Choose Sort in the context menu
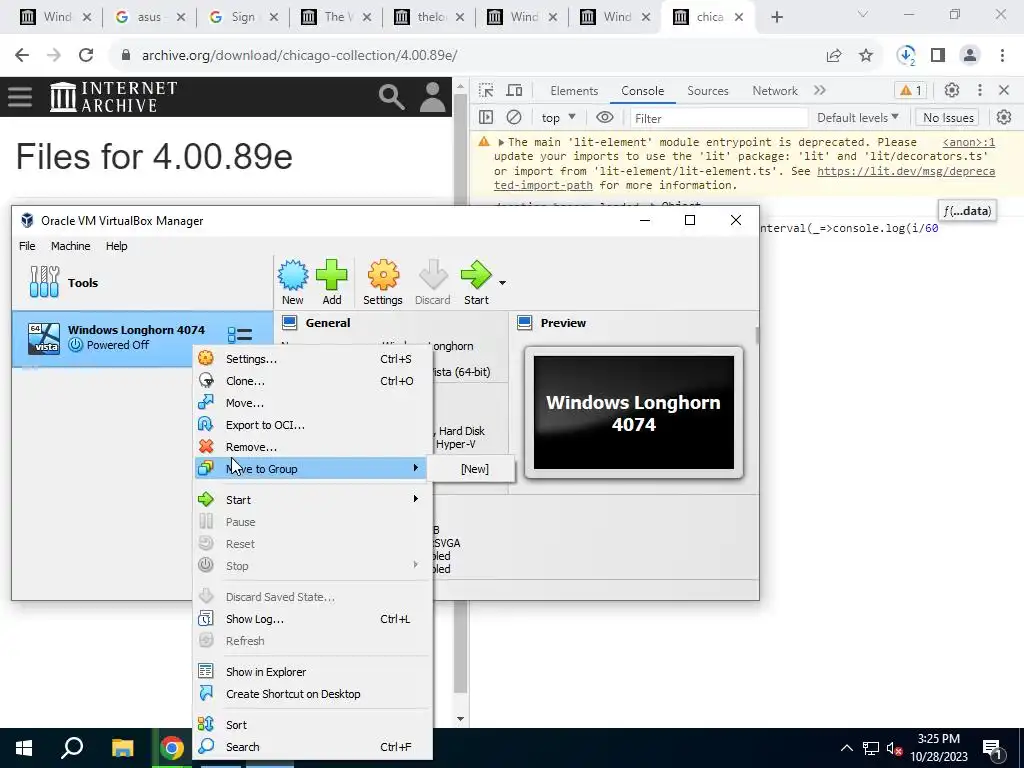 pos(313,725)
